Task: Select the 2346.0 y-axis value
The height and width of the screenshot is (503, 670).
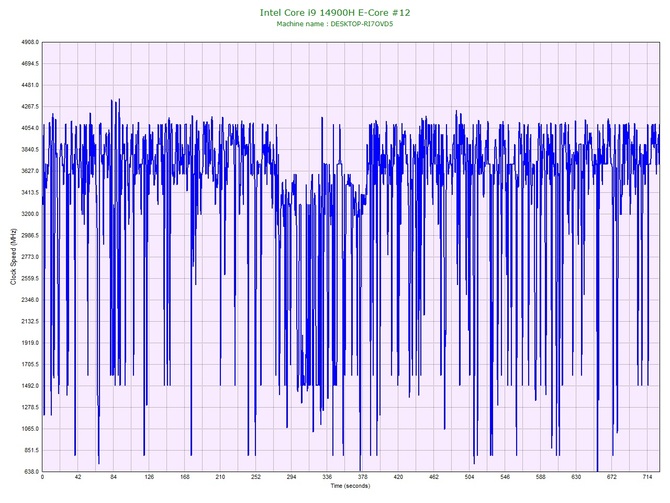Action: (x=30, y=300)
